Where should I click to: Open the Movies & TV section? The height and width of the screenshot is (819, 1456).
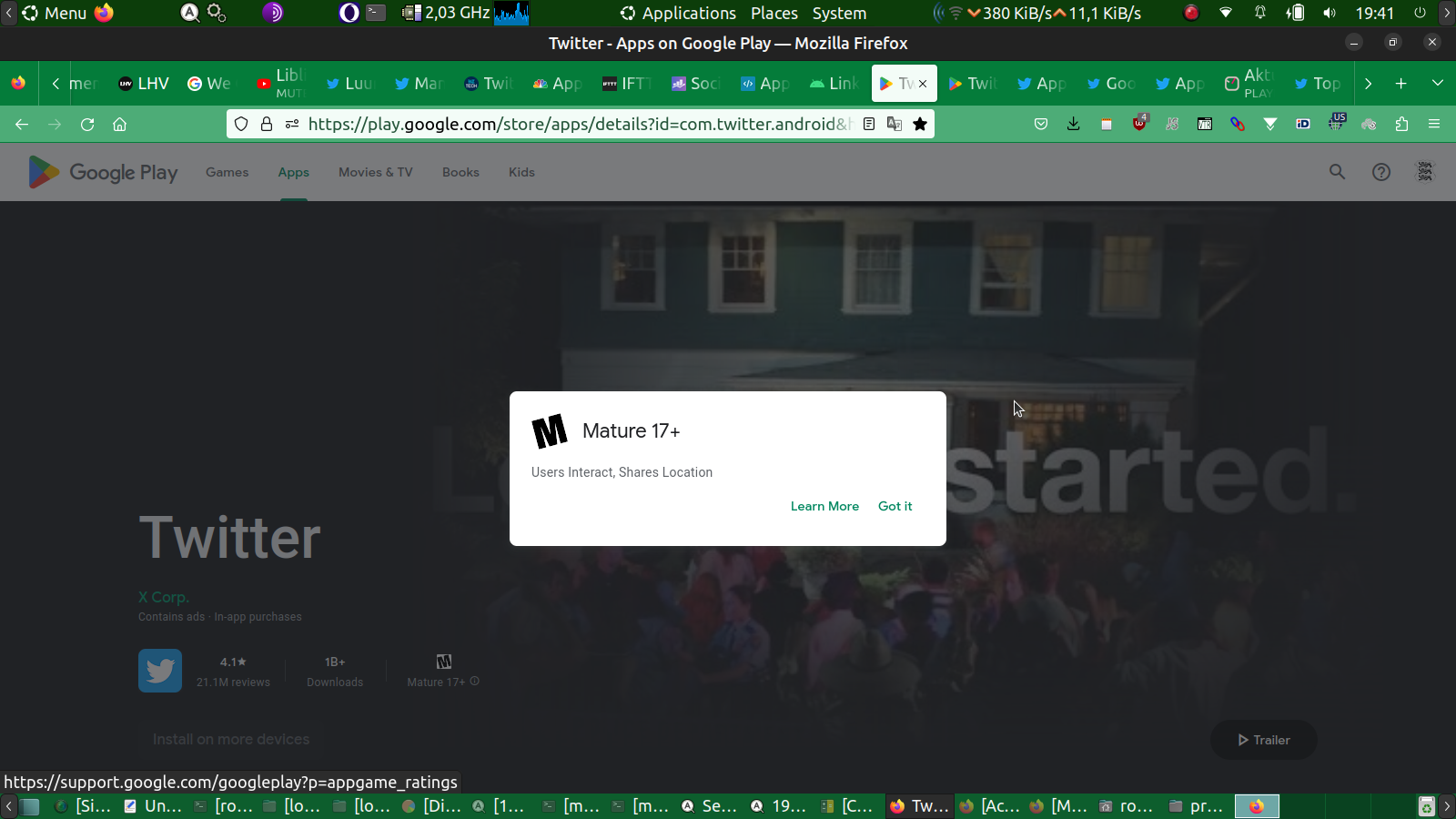(x=376, y=172)
